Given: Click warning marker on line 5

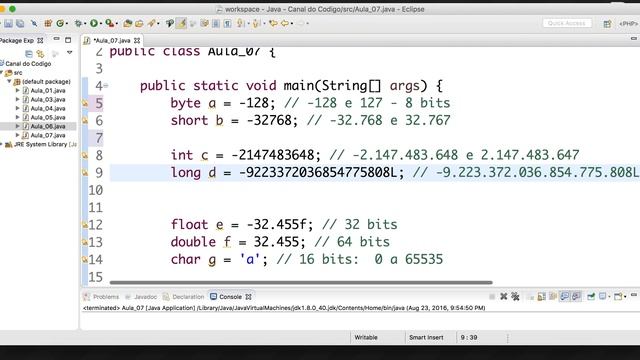Looking at the screenshot, I should tap(85, 103).
